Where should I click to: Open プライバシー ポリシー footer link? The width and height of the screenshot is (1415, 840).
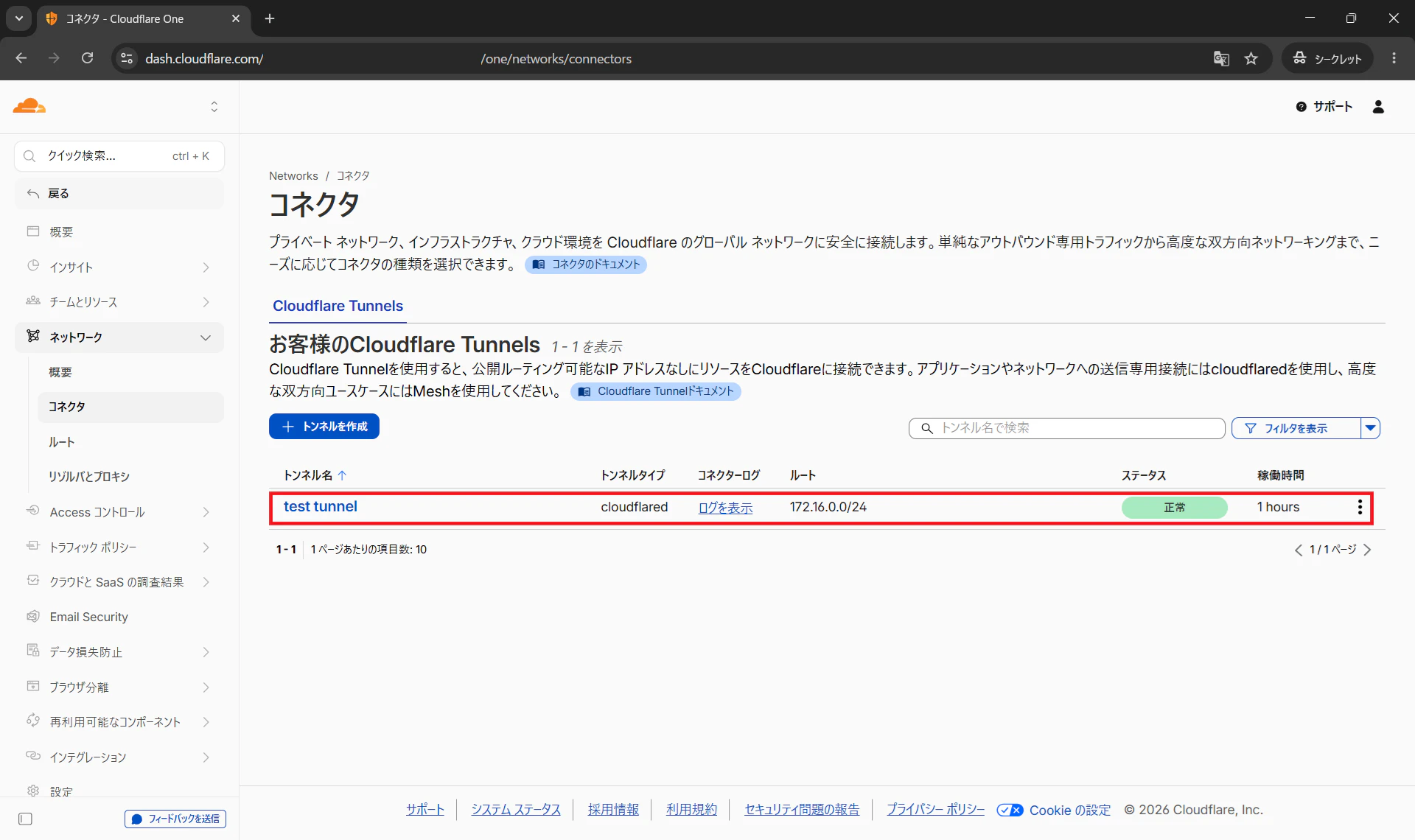click(x=936, y=810)
